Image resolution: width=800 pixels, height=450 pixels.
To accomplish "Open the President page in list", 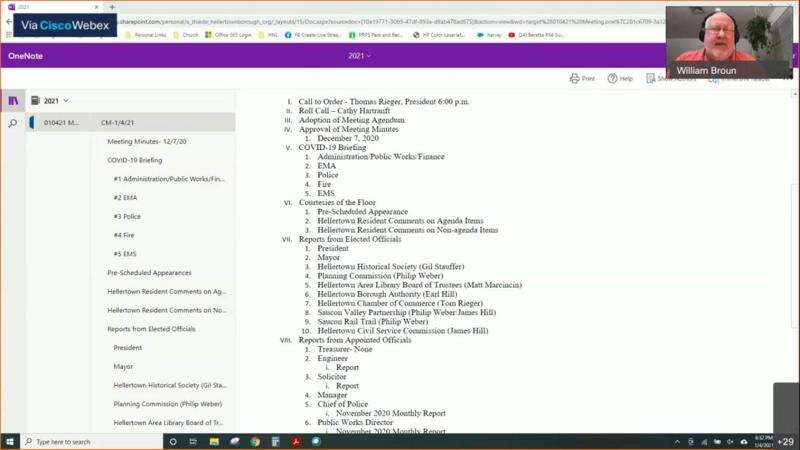I will tap(128, 347).
